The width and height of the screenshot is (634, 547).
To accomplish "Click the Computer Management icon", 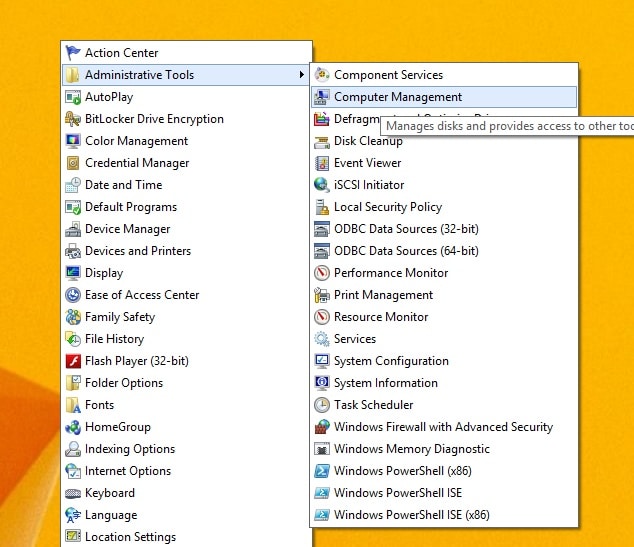I will [322, 97].
